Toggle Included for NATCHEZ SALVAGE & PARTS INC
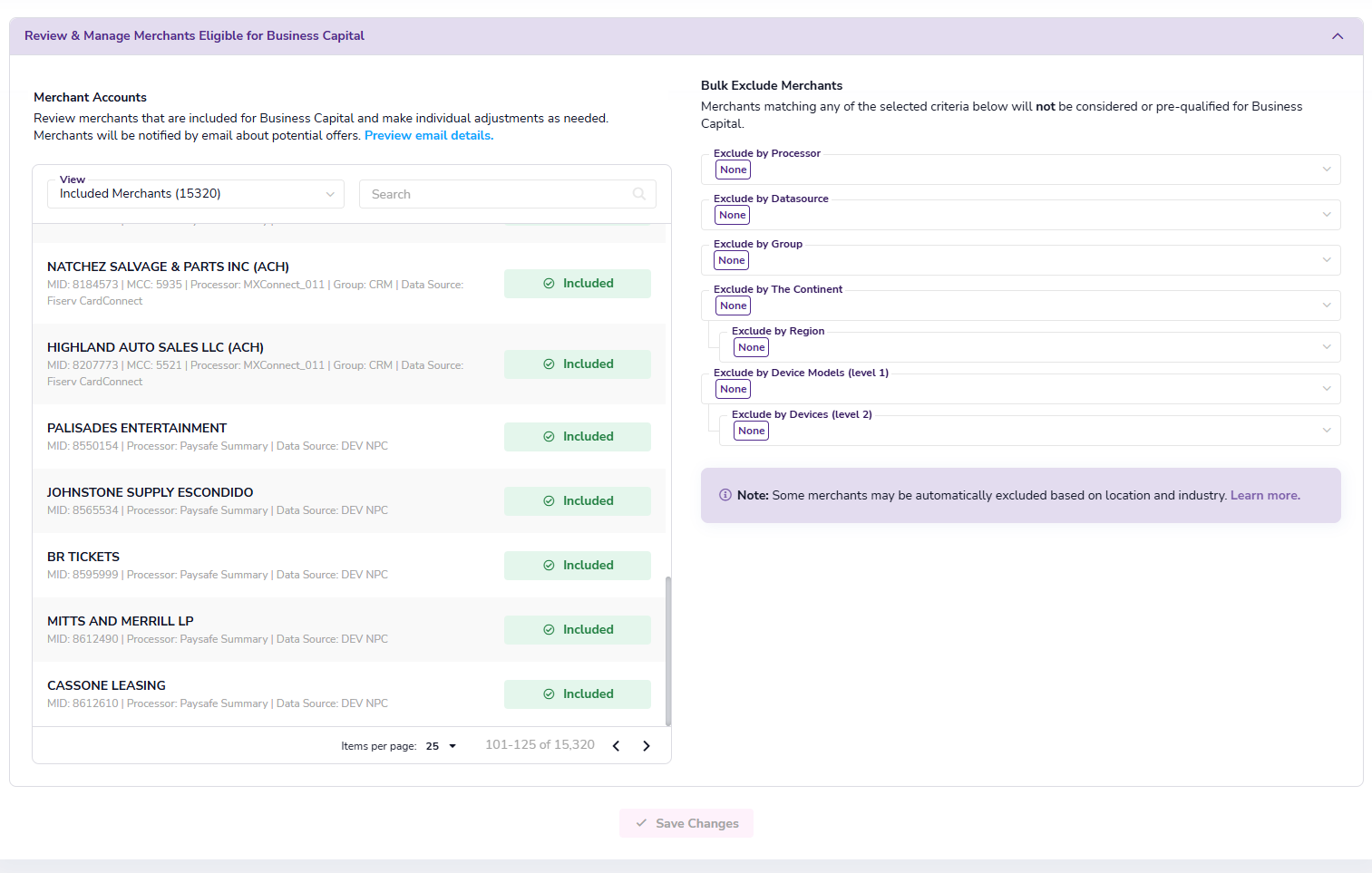The image size is (1372, 873). [x=578, y=284]
